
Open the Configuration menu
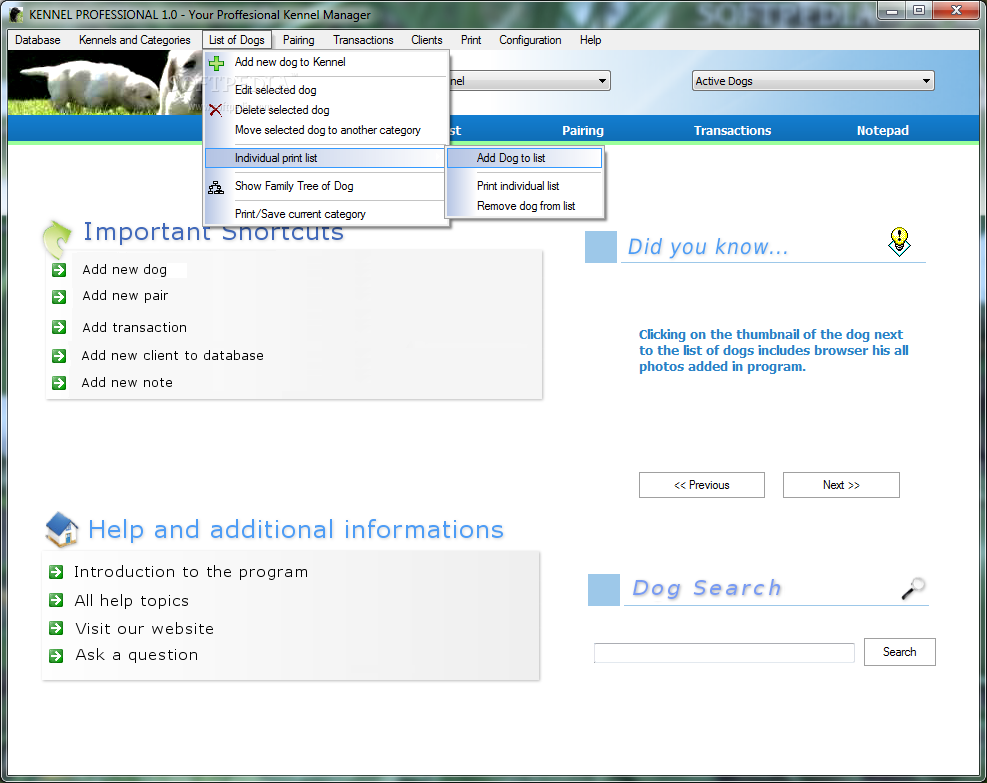530,40
